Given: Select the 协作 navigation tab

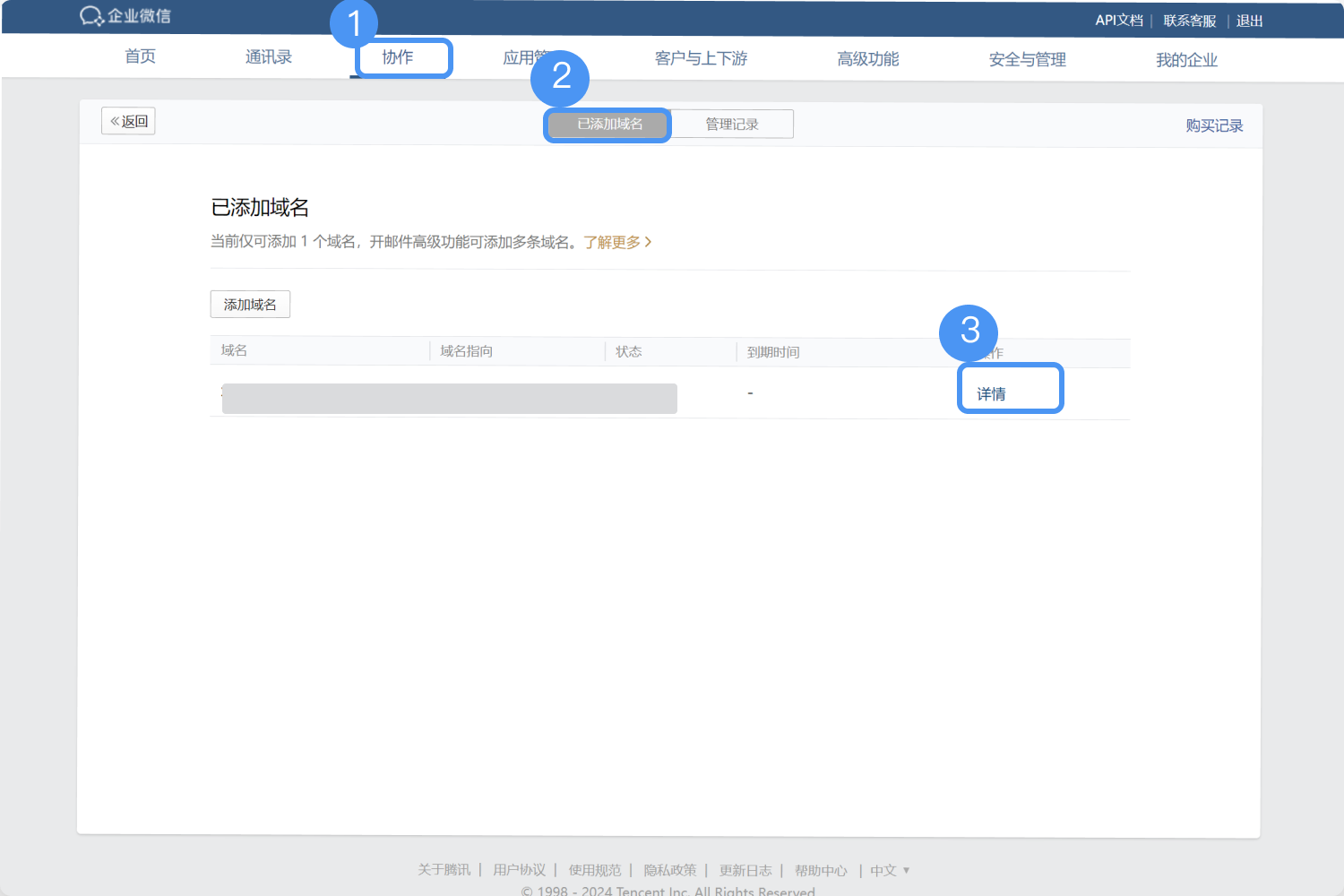Looking at the screenshot, I should pyautogui.click(x=398, y=57).
